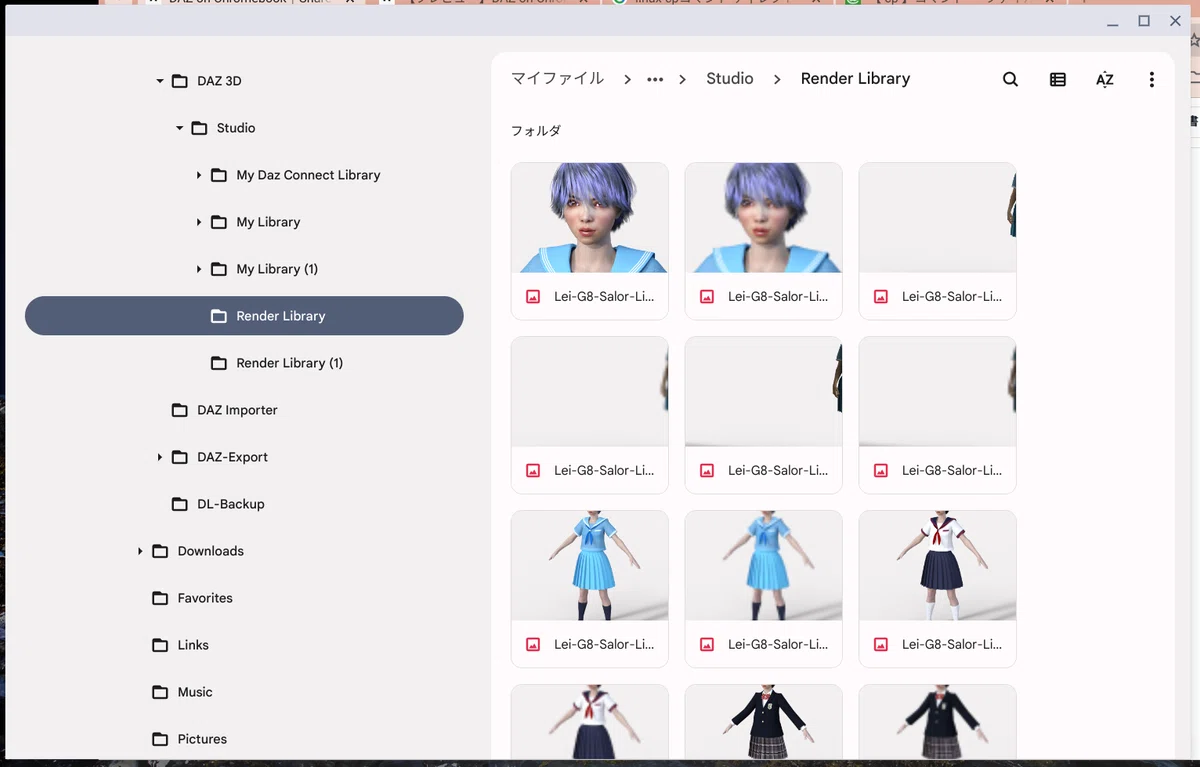Select black blazer plaid skirt thumbnail in middle column
1200x767 pixels.
[x=764, y=721]
